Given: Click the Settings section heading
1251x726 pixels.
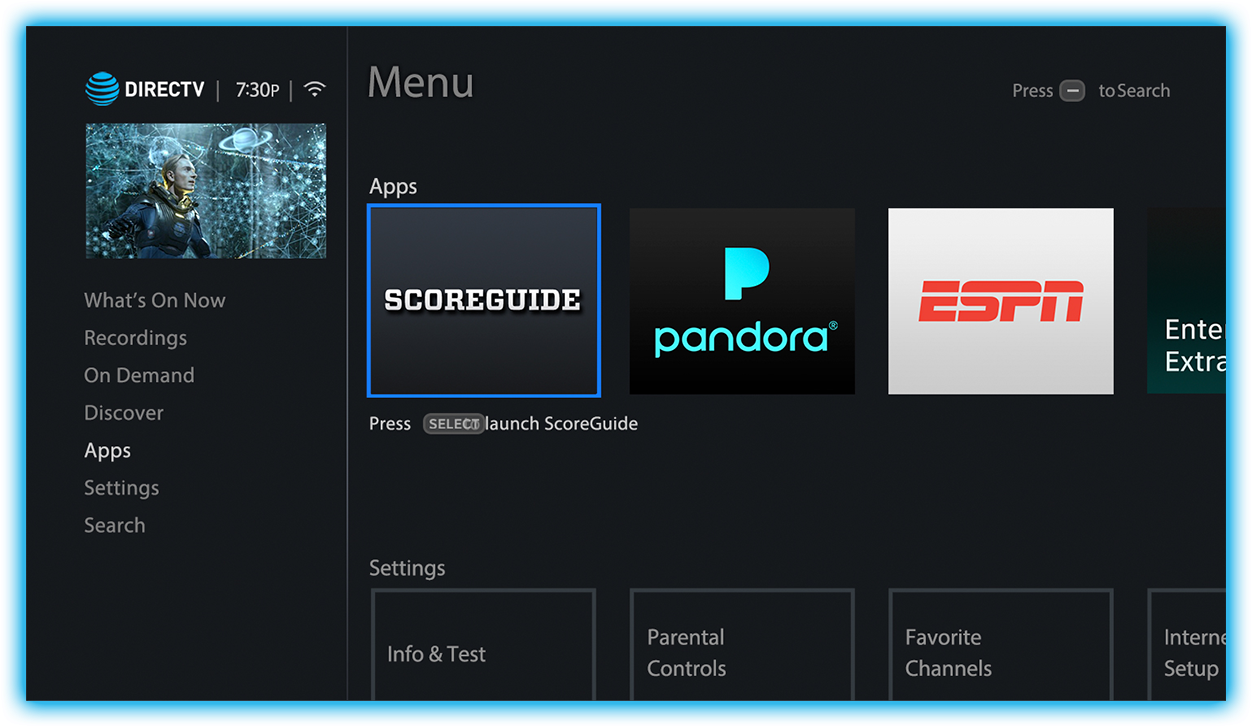Looking at the screenshot, I should (407, 568).
